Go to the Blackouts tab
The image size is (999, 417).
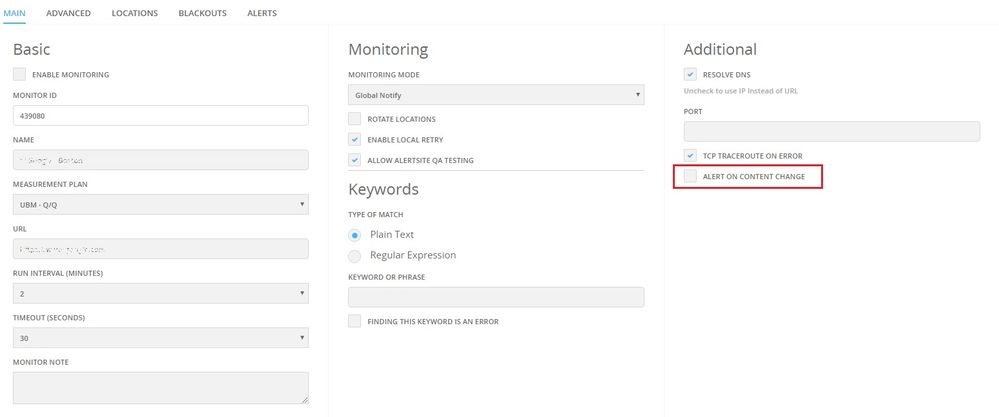(x=202, y=13)
